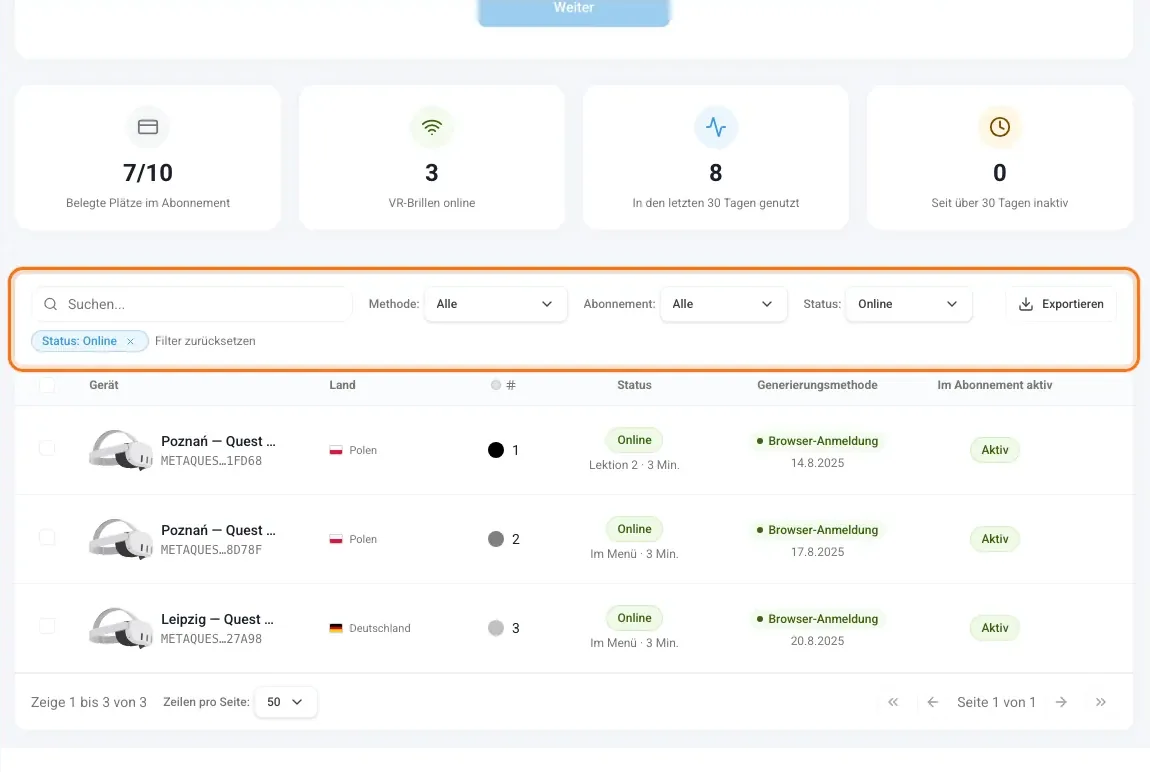1150x772 pixels.
Task: Click the Germany flag in the Leipzig row
Action: pos(336,628)
